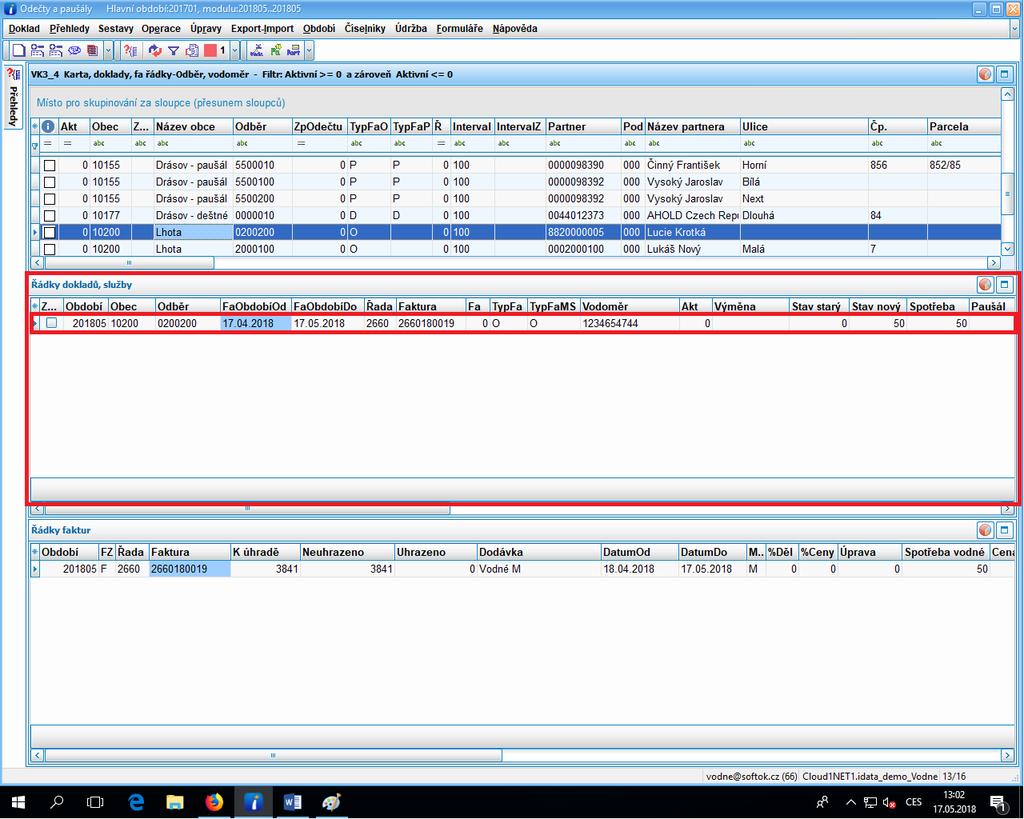Open Internet Explorer from the taskbar
Image resolution: width=1024 pixels, height=819 pixels.
click(x=136, y=802)
